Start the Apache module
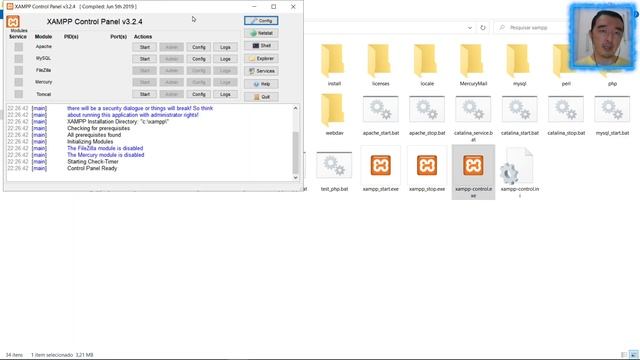This screenshot has height=360, width=640. pos(144,47)
